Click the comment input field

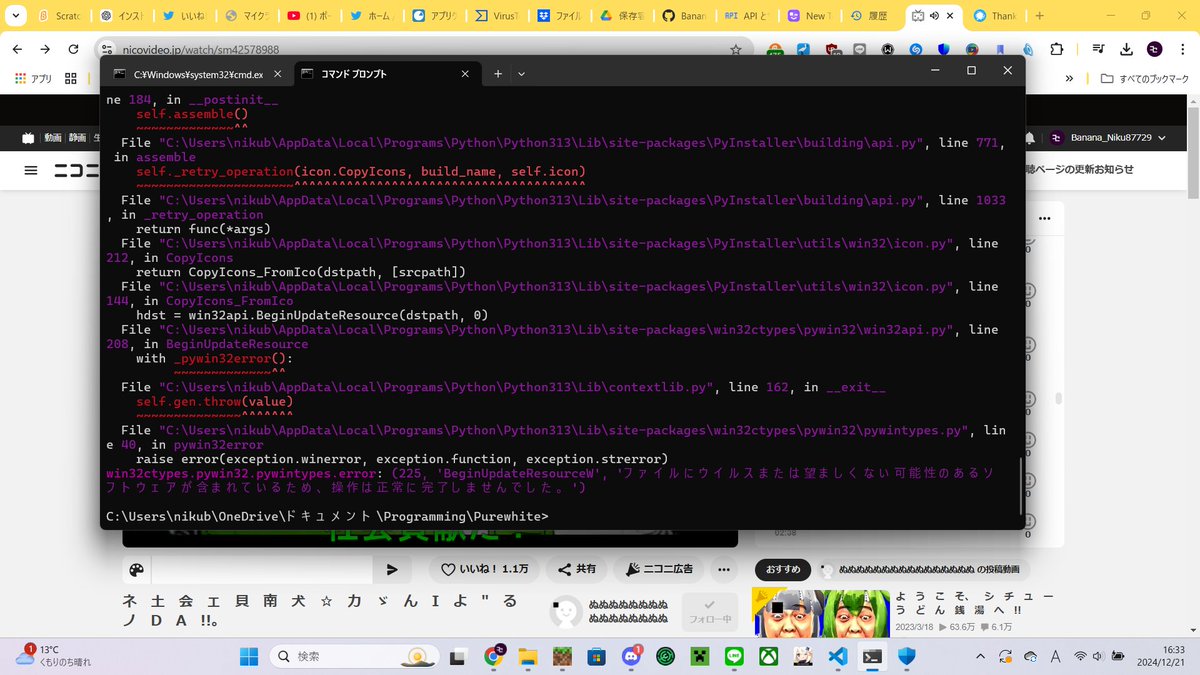(x=262, y=569)
